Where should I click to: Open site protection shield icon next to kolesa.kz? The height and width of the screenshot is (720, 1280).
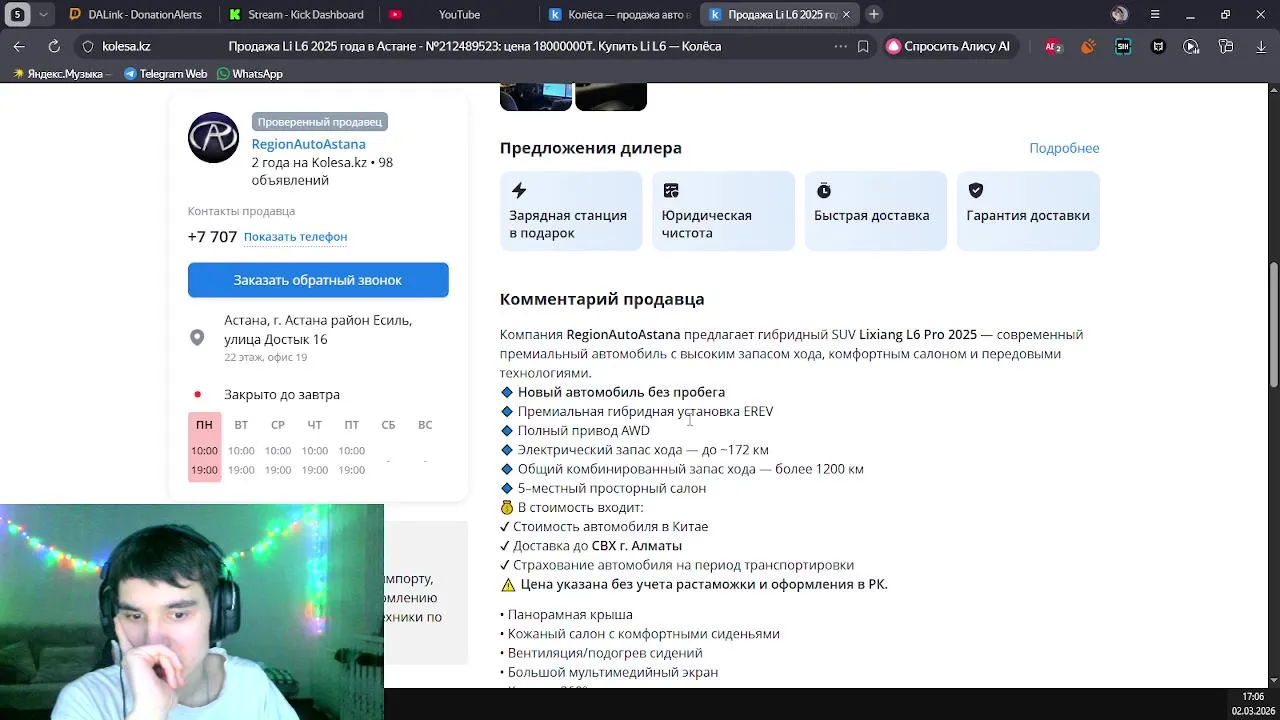pyautogui.click(x=88, y=46)
